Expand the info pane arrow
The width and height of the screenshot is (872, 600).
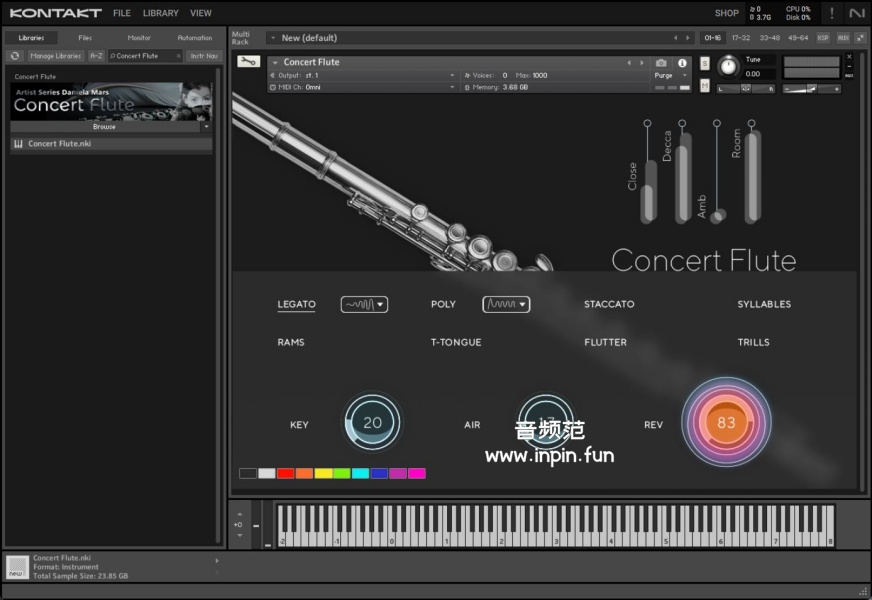(217, 561)
